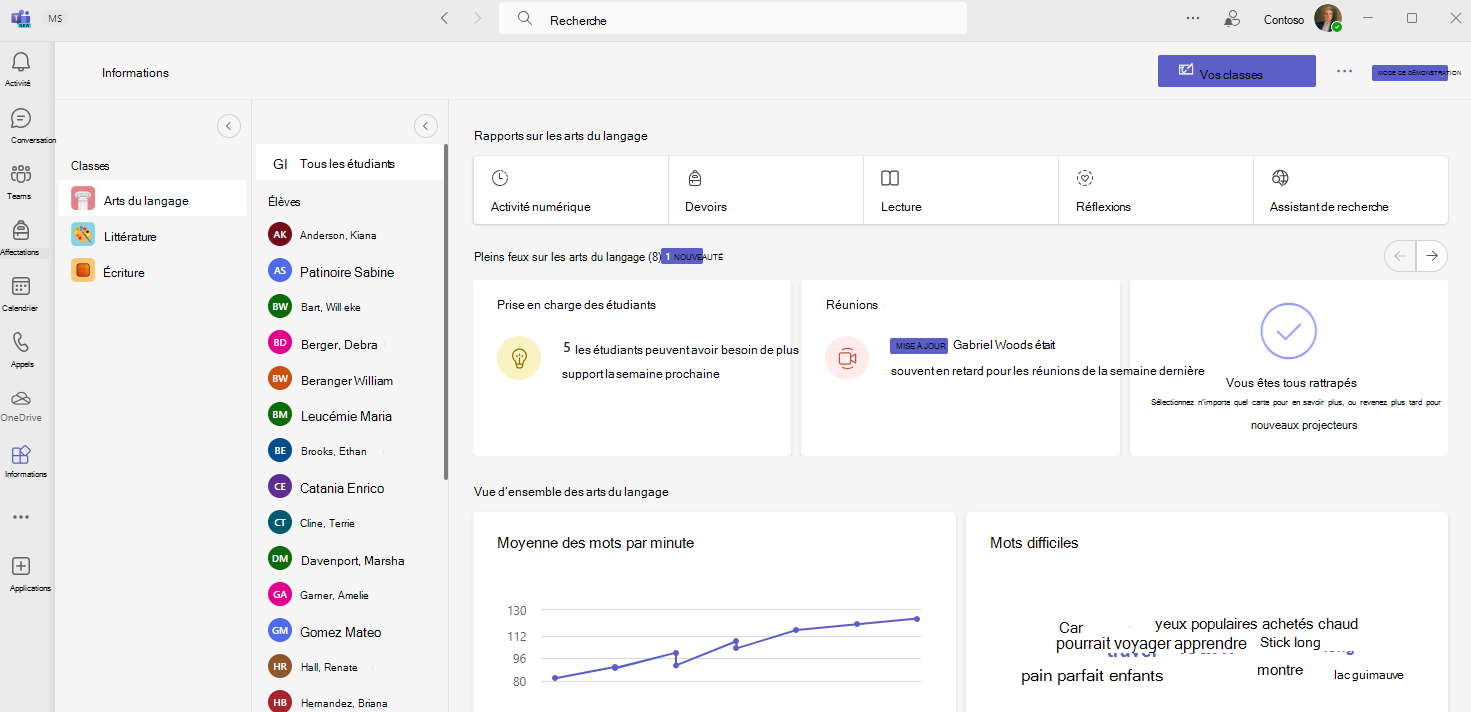Open the Affectations backpack icon

[20, 230]
